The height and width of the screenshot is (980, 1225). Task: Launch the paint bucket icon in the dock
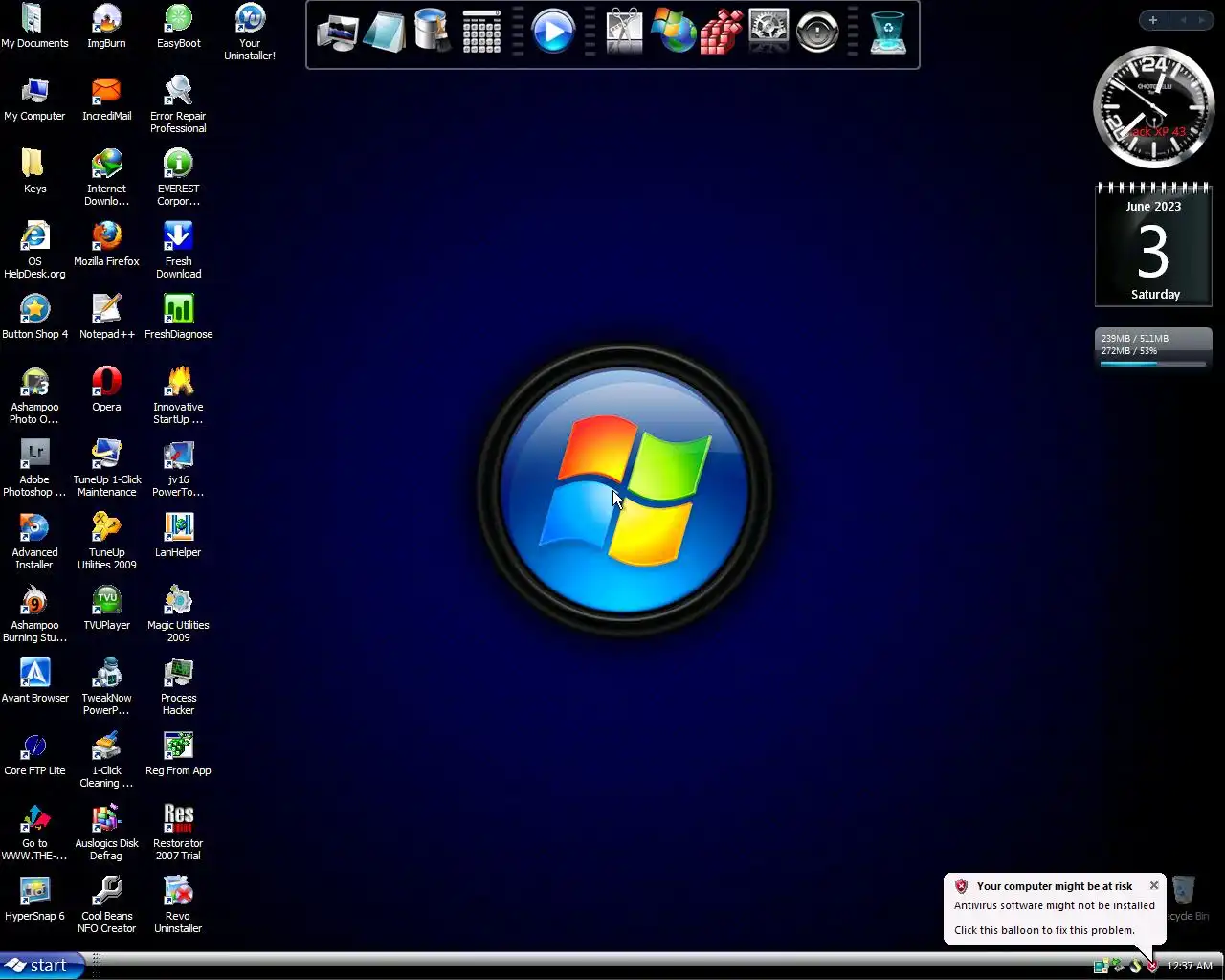click(x=433, y=32)
